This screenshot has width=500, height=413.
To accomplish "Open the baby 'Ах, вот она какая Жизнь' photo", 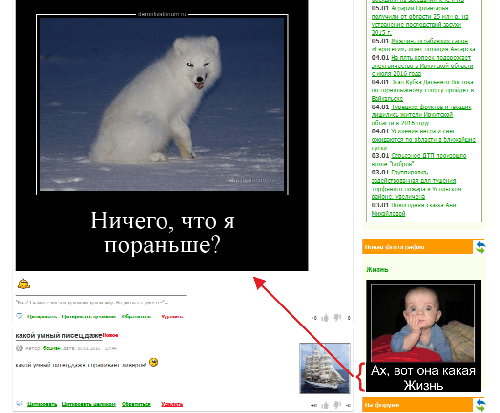I will [x=423, y=336].
